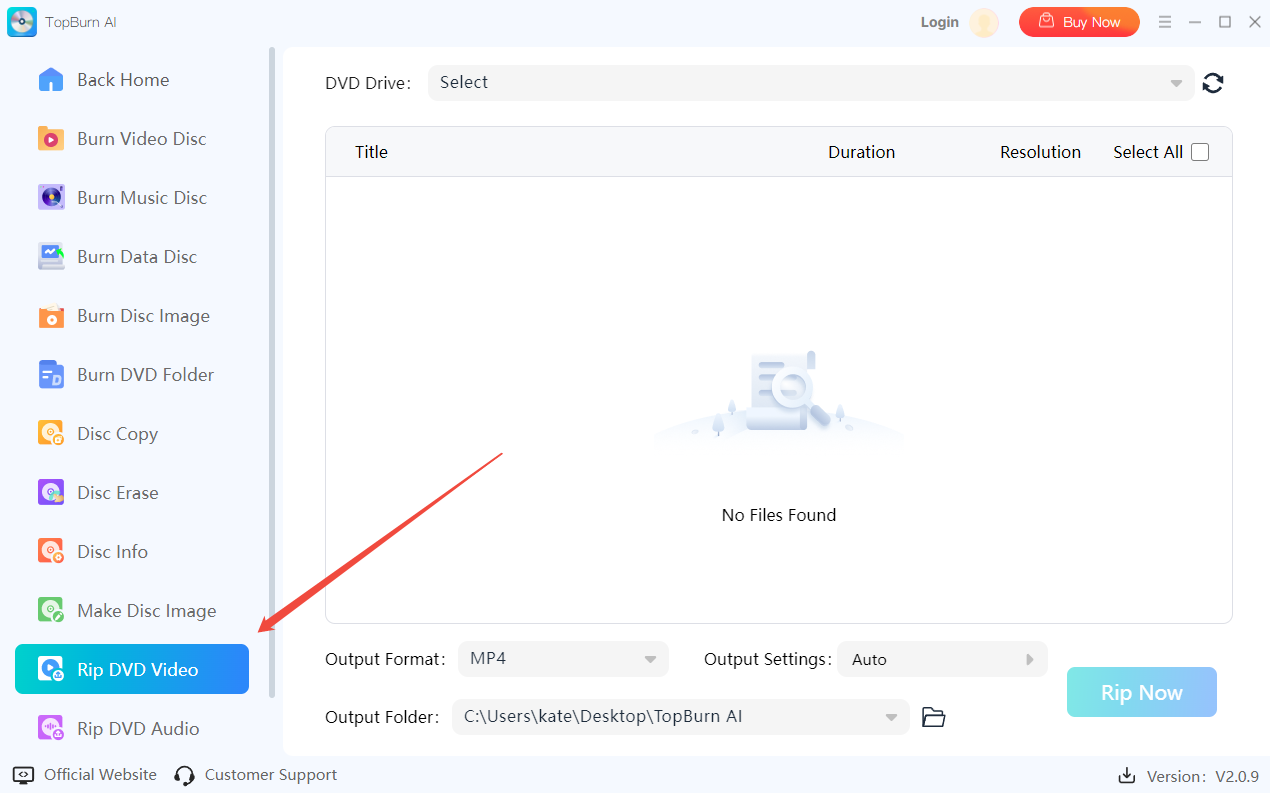This screenshot has height=793, width=1270.
Task: Click the version download icon
Action: point(1127,776)
